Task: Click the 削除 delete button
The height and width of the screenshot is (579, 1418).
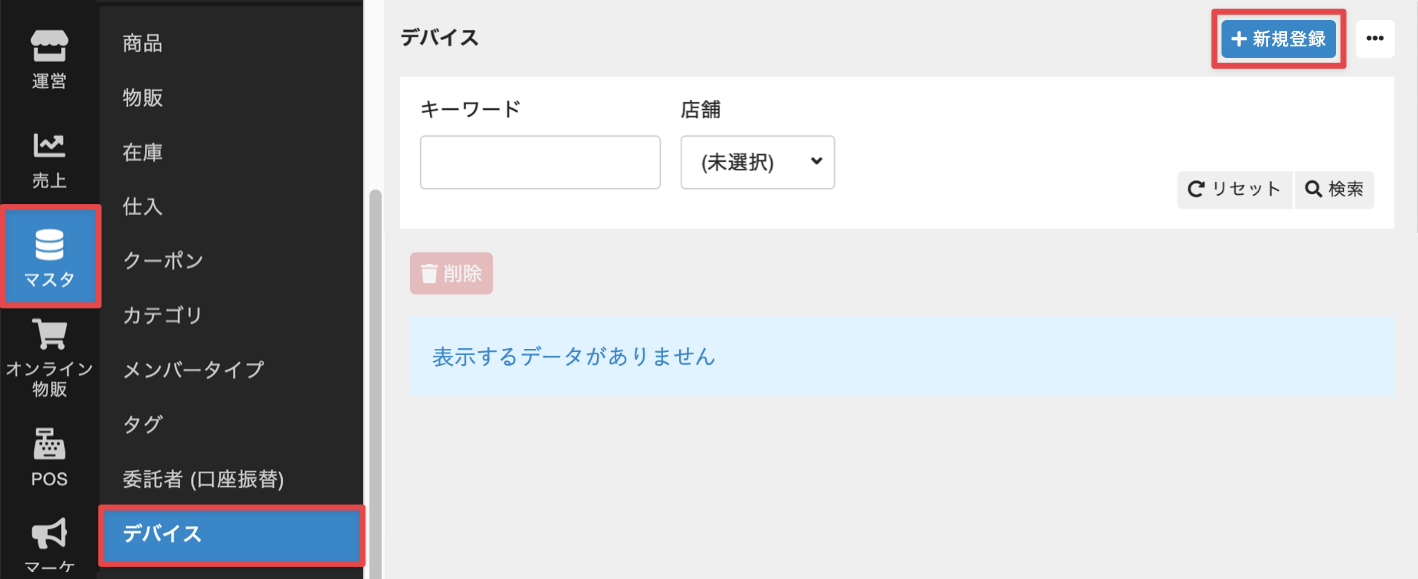Action: pyautogui.click(x=451, y=273)
